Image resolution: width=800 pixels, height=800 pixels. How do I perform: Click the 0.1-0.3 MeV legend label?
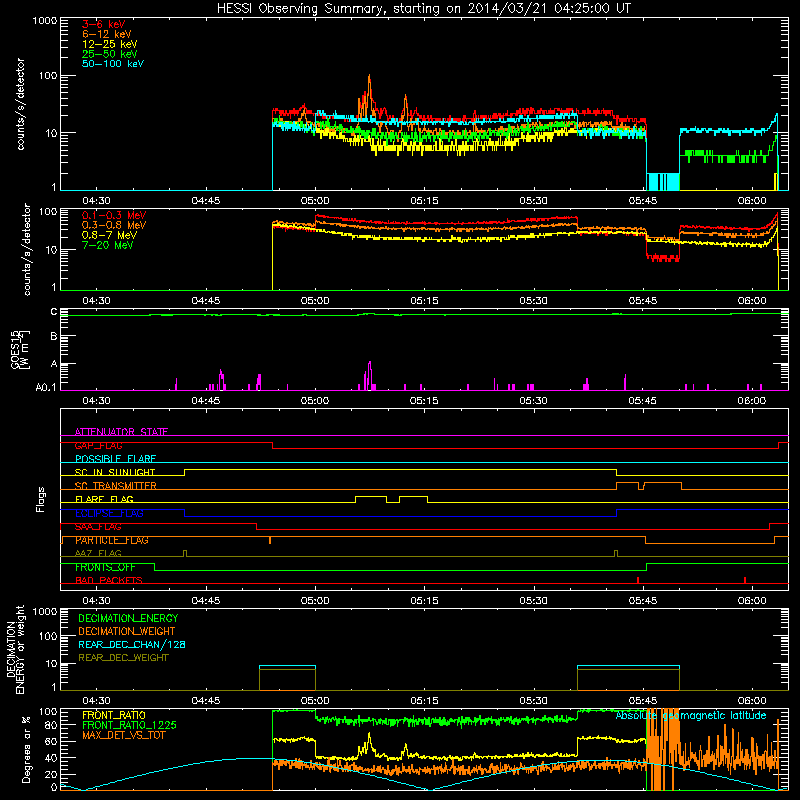(114, 215)
